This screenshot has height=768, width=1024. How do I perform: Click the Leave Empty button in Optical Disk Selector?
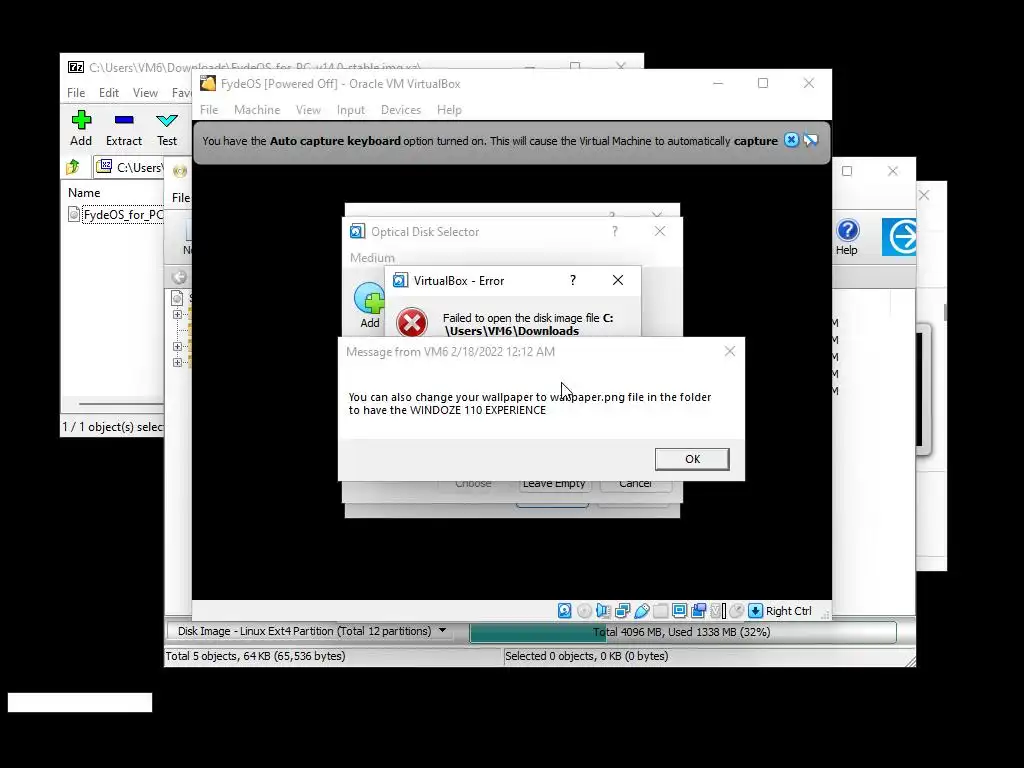pyautogui.click(x=554, y=484)
